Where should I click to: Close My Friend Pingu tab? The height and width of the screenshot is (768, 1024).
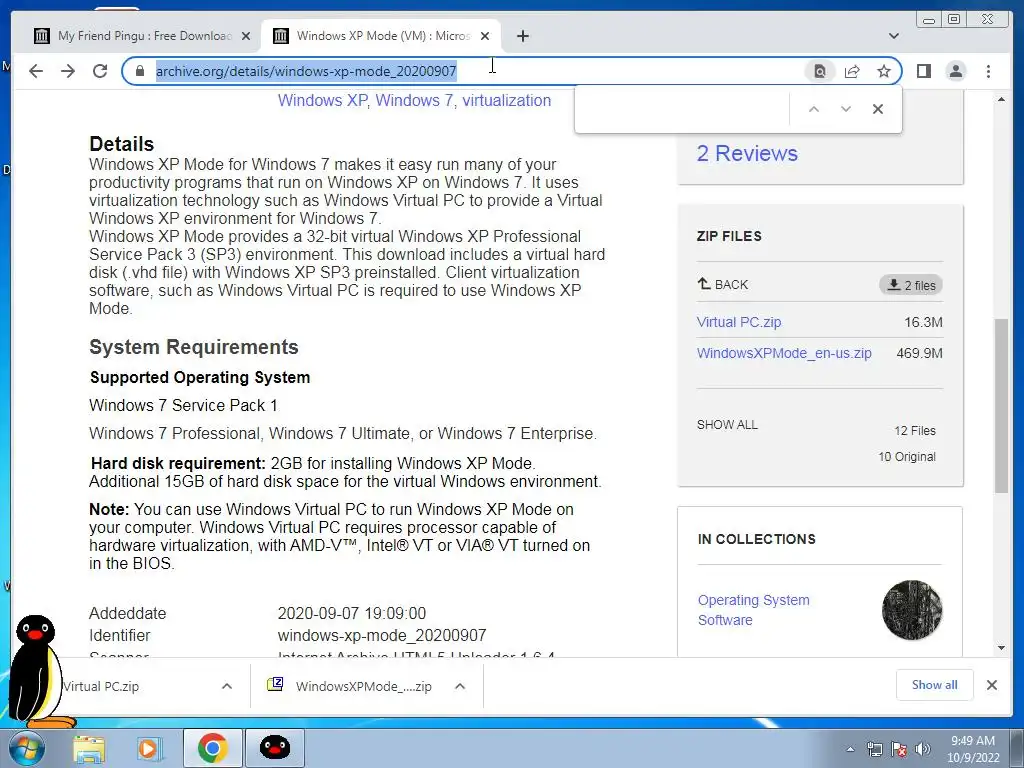[x=246, y=36]
